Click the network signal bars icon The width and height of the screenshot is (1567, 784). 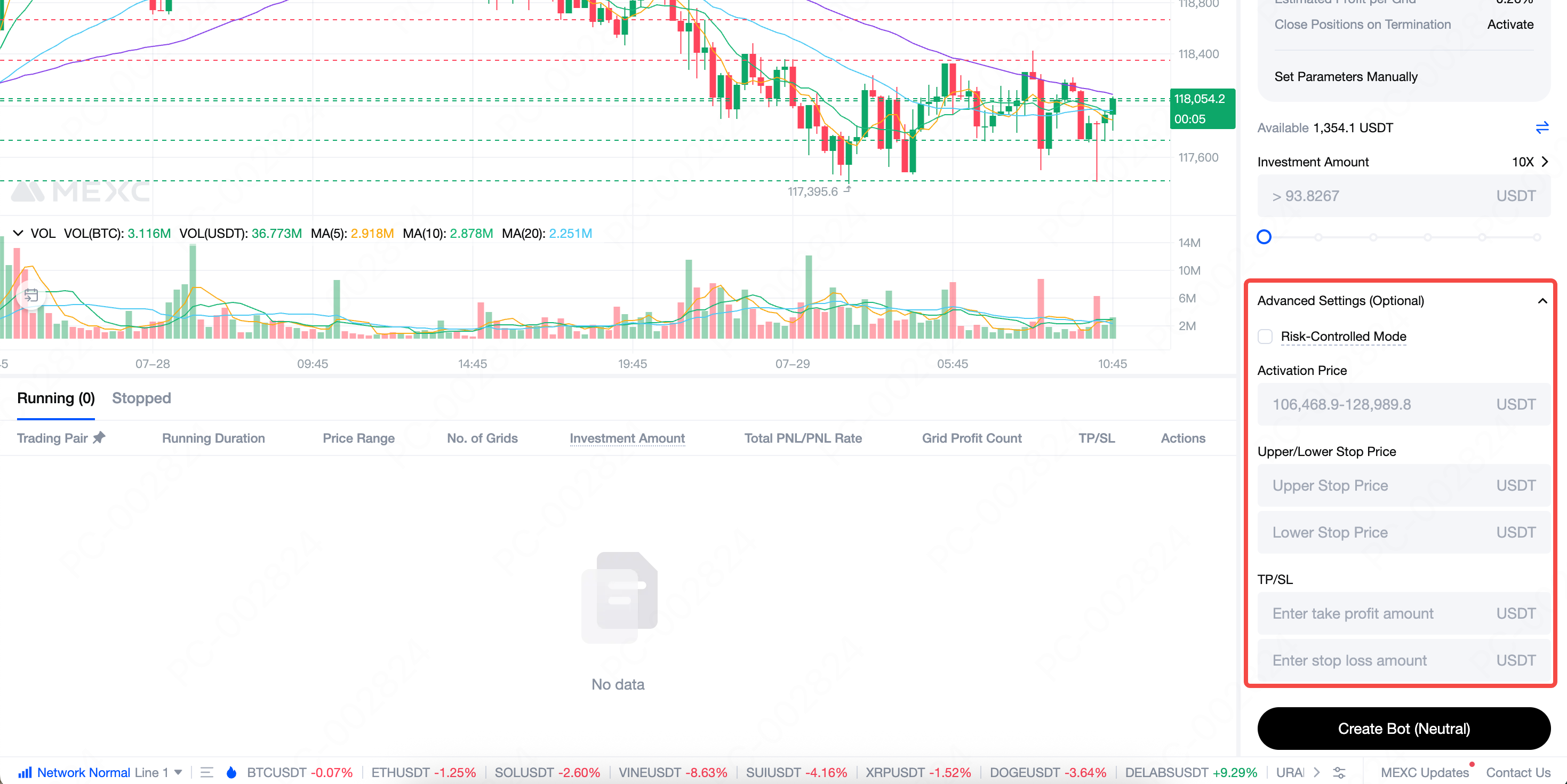point(25,772)
